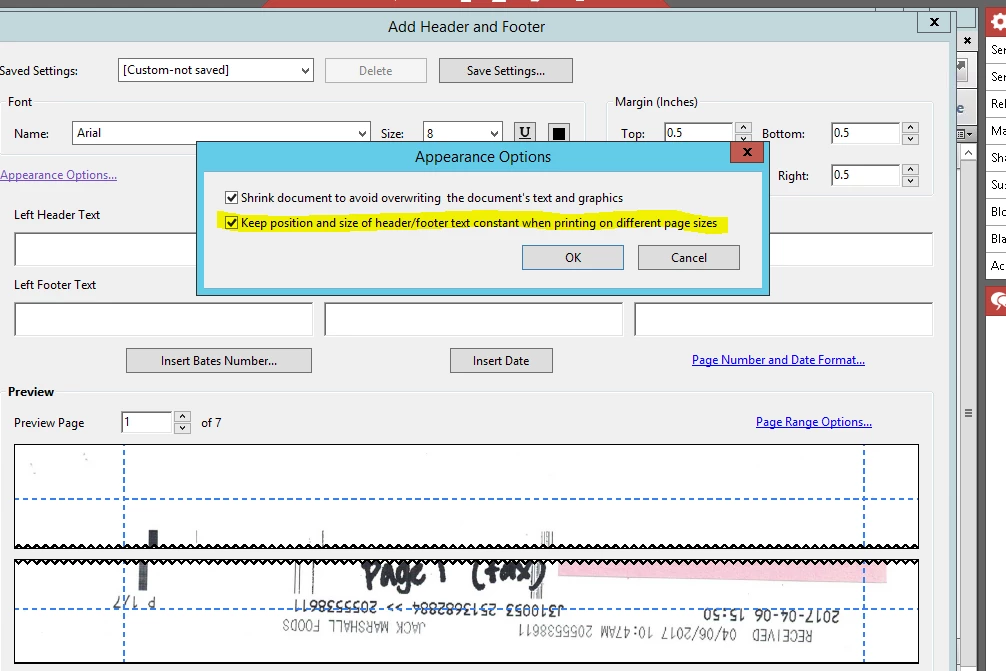
Task: Open the Appearance Options link
Action: coord(58,174)
